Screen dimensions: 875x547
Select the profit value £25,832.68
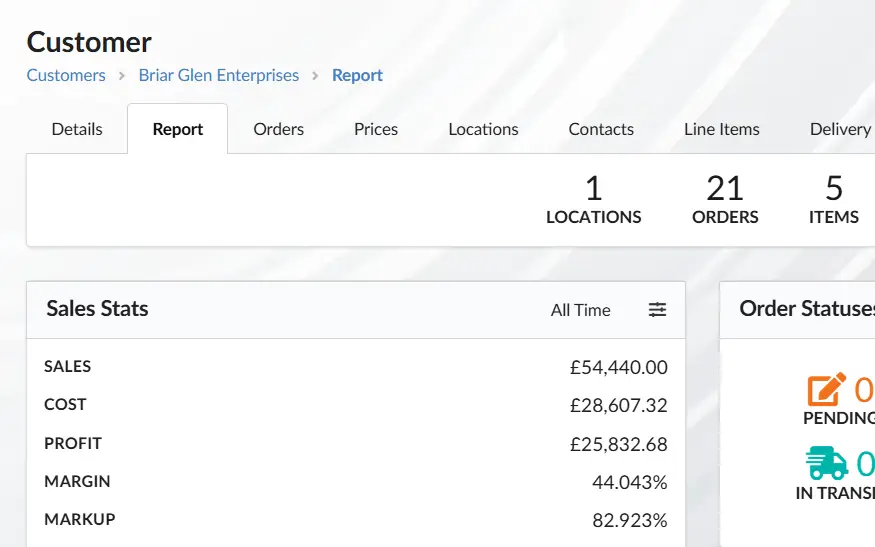[x=618, y=444]
